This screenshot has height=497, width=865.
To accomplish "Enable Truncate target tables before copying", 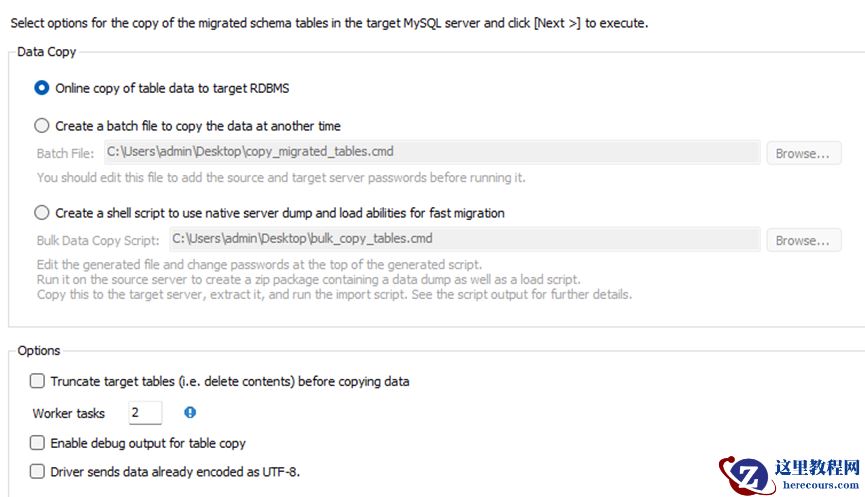I will click(x=38, y=381).
